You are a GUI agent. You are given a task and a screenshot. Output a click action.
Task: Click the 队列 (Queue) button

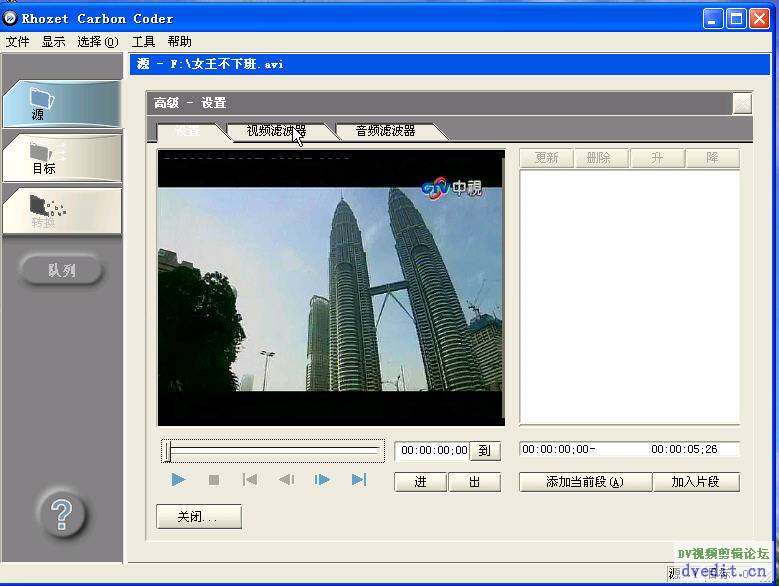tap(61, 270)
